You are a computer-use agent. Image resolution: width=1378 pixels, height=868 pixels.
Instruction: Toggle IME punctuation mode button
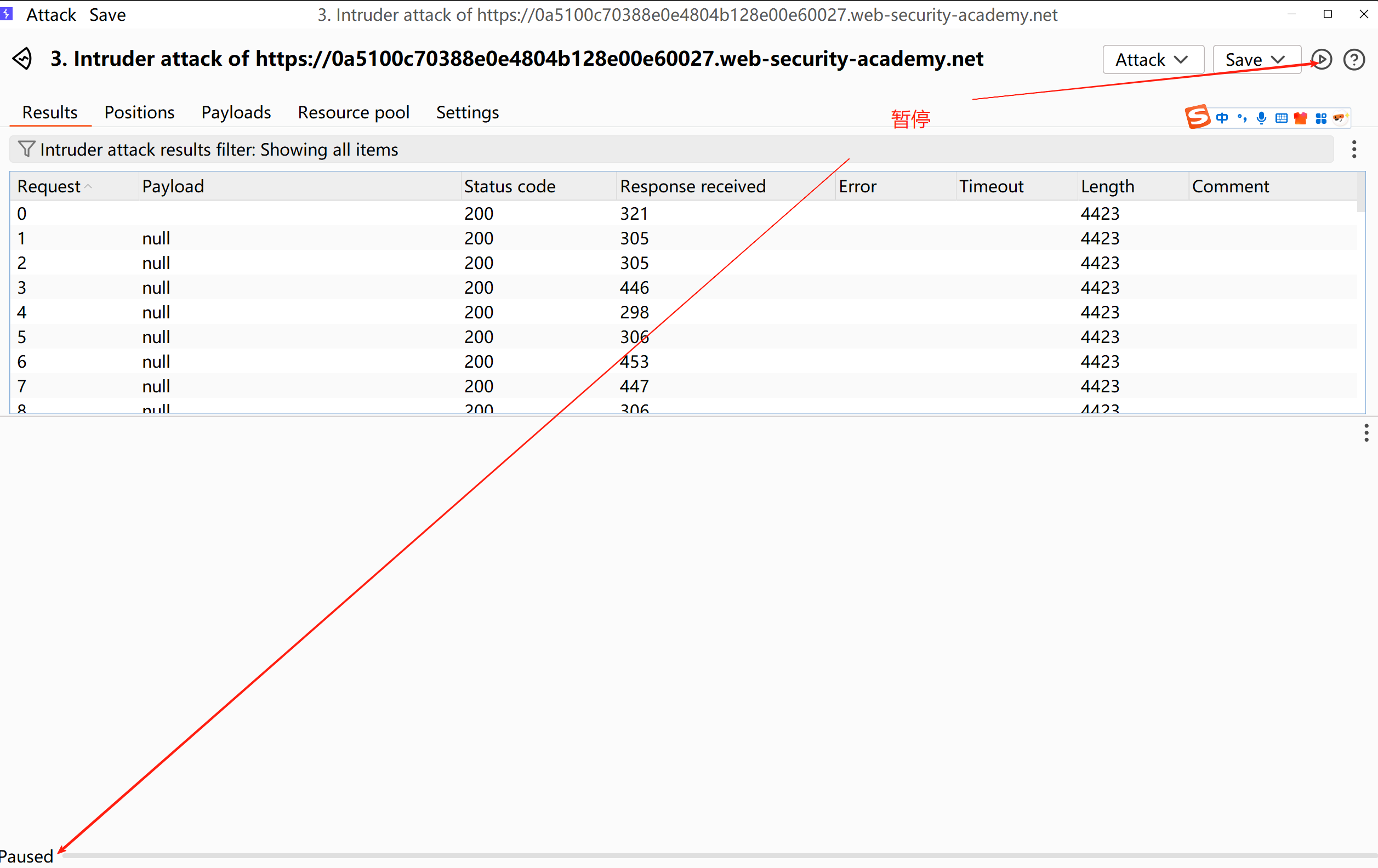click(1242, 118)
